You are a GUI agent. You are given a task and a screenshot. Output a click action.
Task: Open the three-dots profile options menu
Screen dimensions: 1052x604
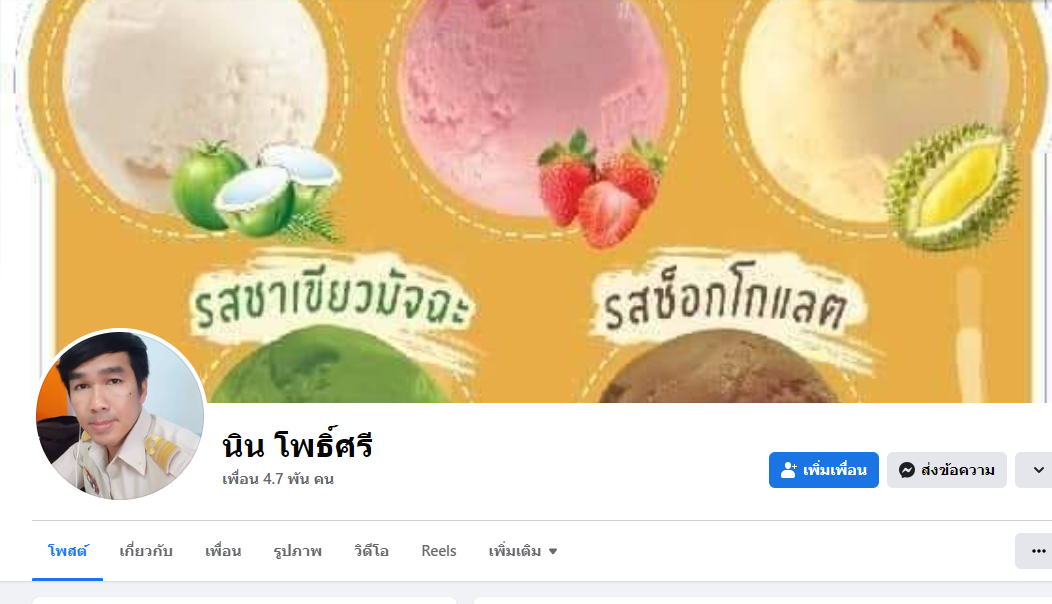click(1037, 551)
